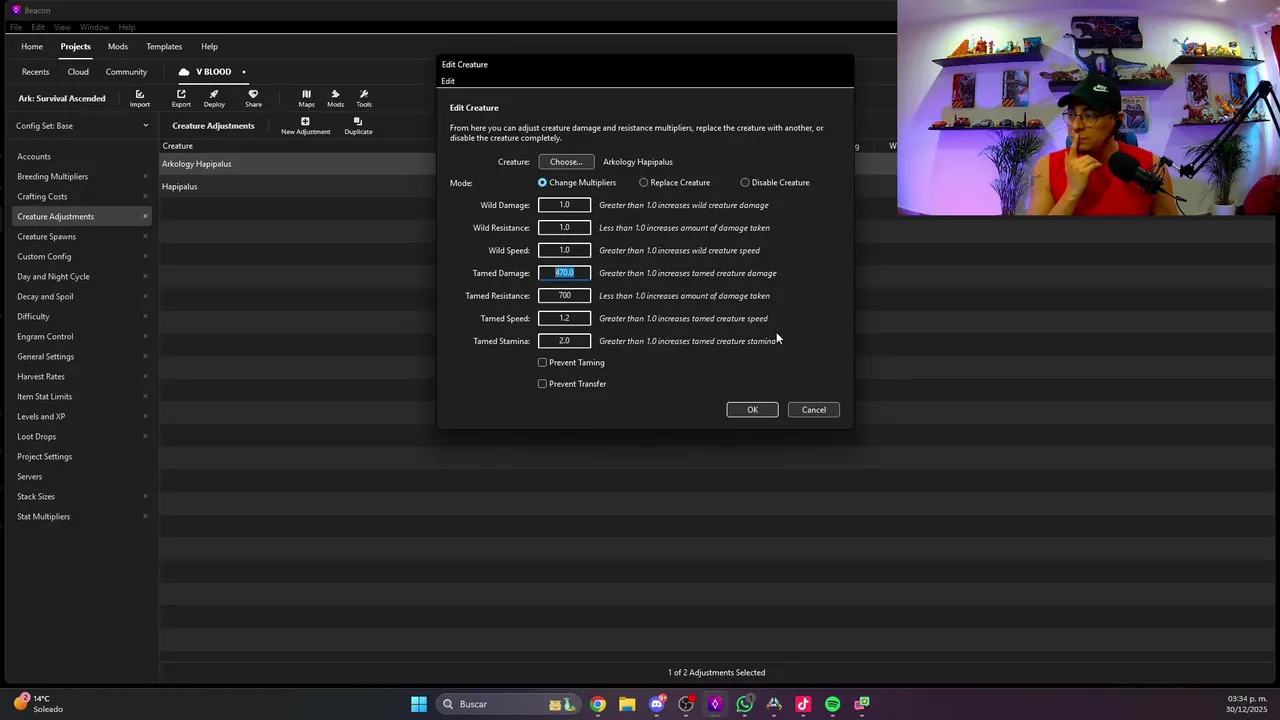Enable the Prevent Taming checkbox
Screen dimensions: 1280x720
click(x=542, y=362)
